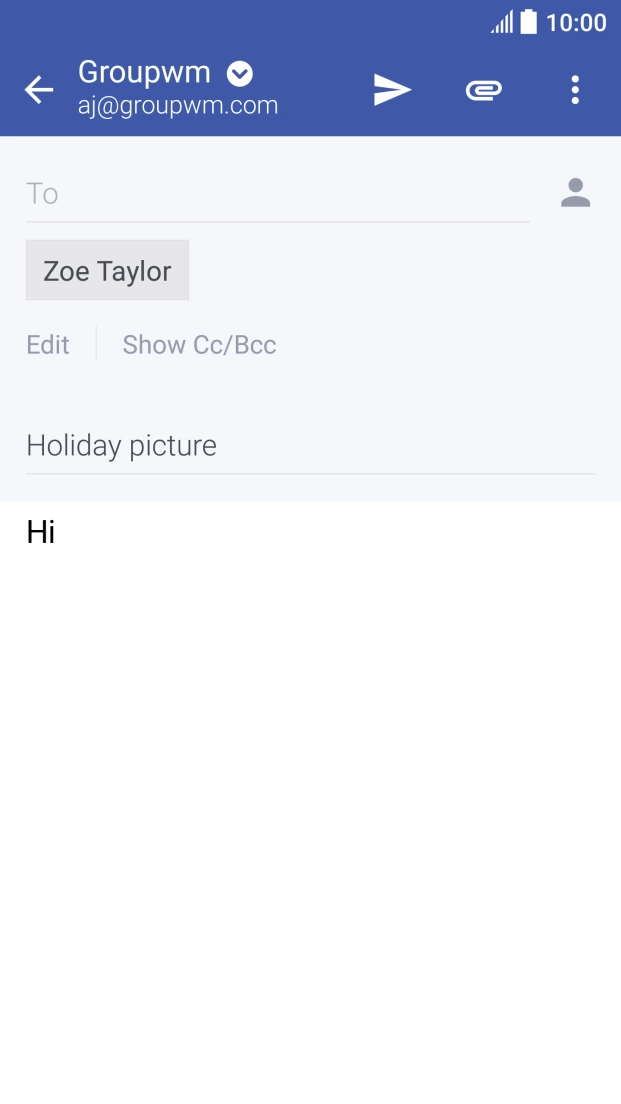Tap the aj@groupwm.com sender address

pos(178,106)
